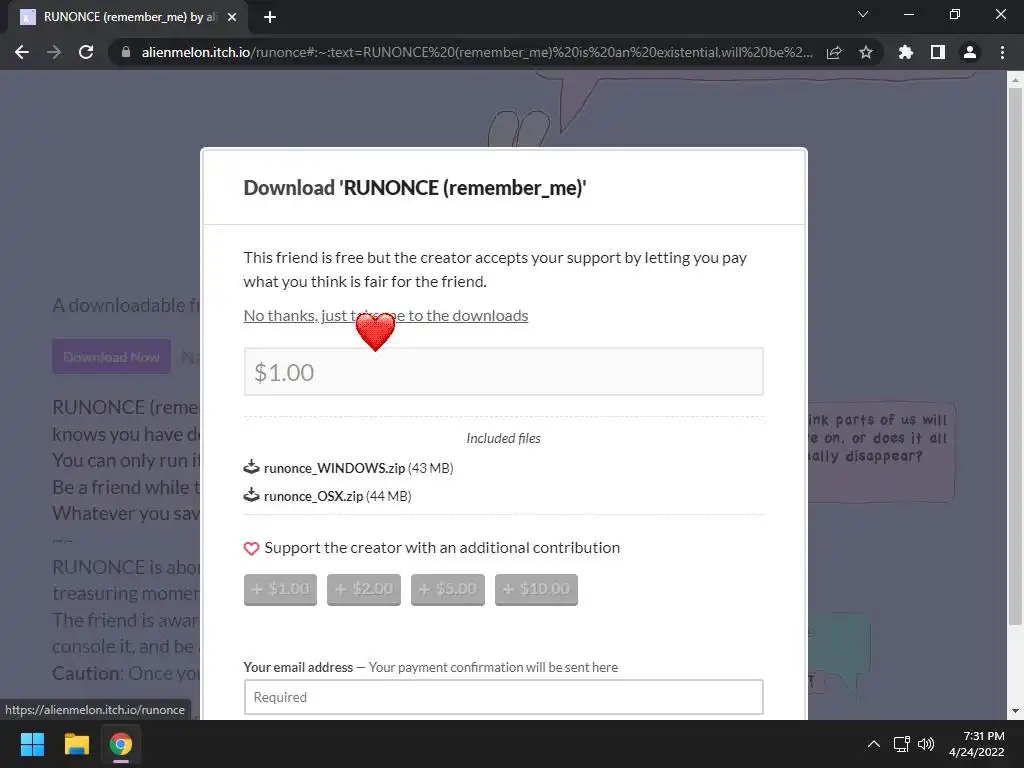Add $2.00 additional contribution
Viewport: 1024px width, 768px height.
click(x=364, y=589)
